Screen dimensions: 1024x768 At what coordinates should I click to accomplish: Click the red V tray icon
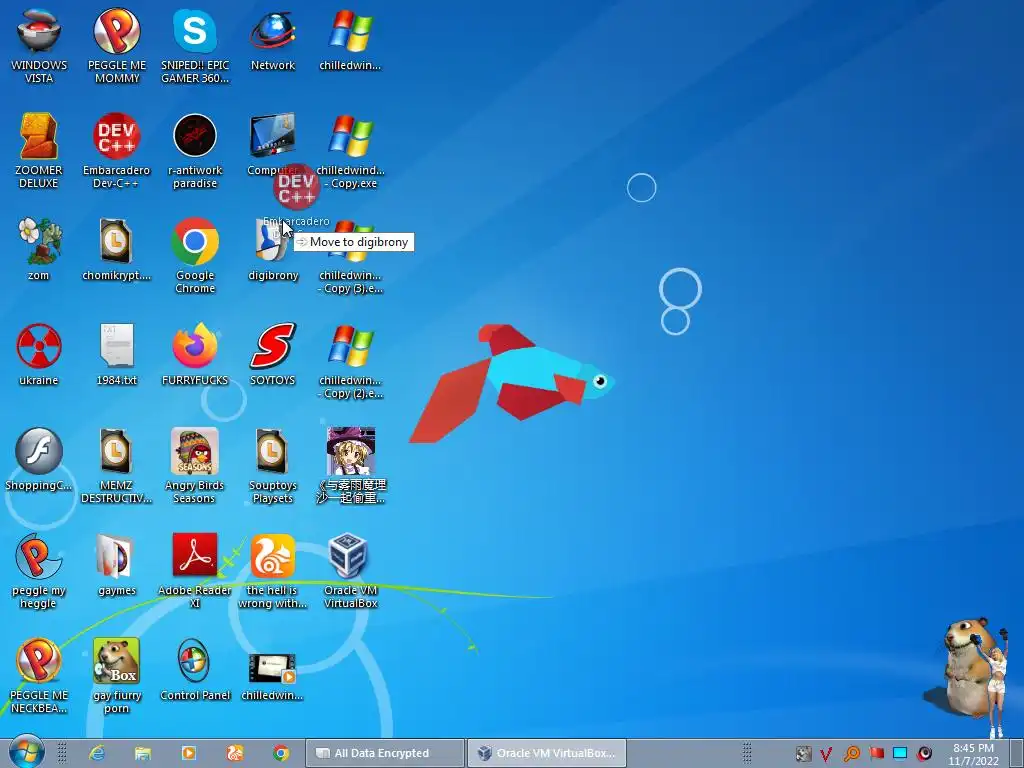click(x=826, y=754)
